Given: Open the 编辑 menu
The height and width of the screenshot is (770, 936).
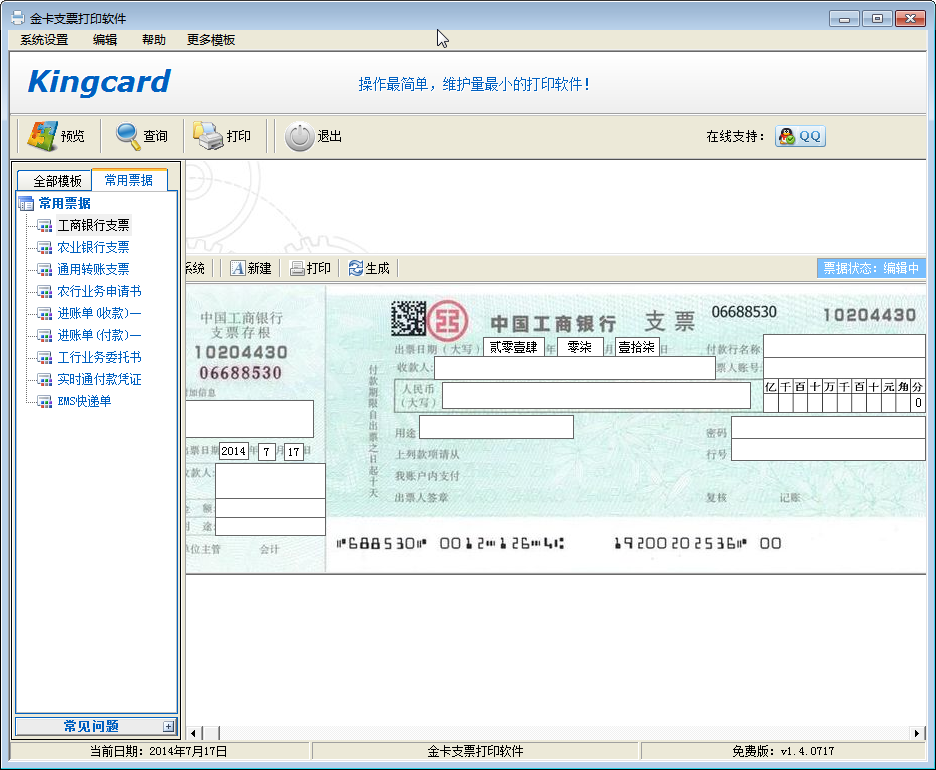Looking at the screenshot, I should (105, 40).
